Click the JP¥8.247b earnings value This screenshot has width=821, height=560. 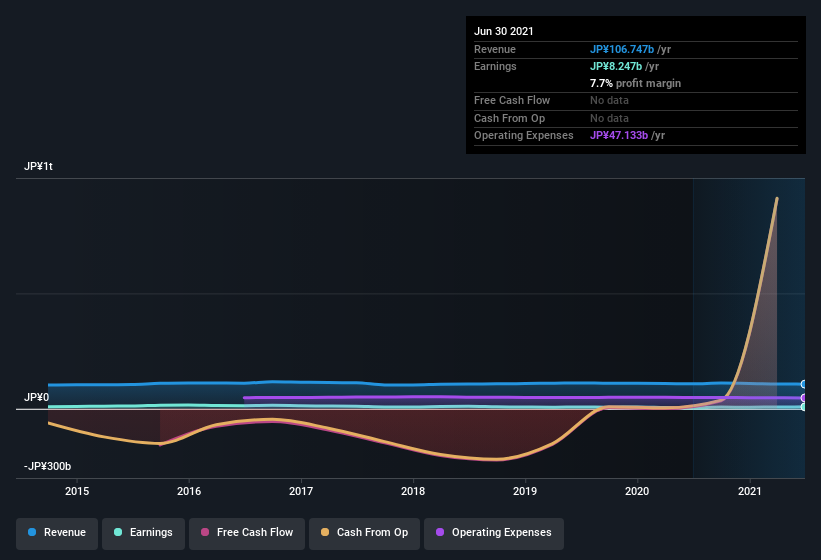click(x=616, y=66)
